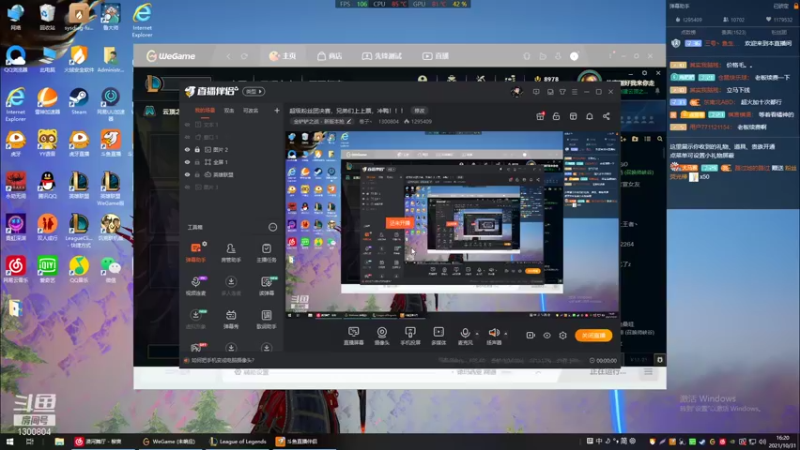Open the speaker device dropdown arrow
Viewport: 800px width, 450px height.
tap(506, 334)
